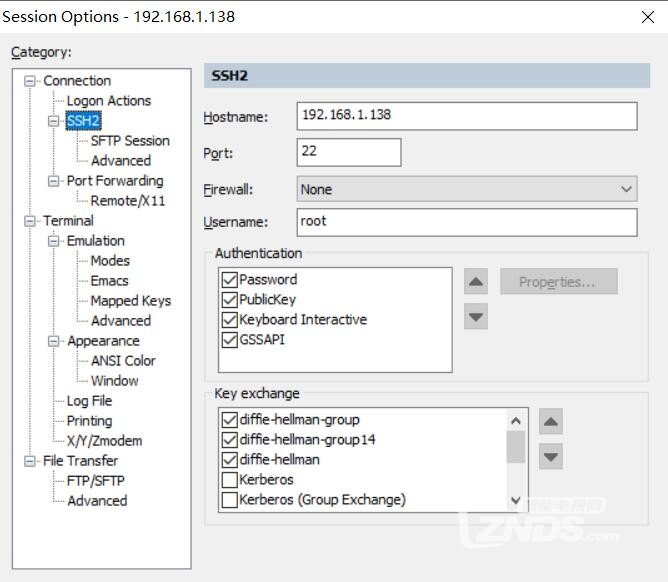Toggle diffie-hellman-group key exchange checkbox
Viewport: 668px width, 582px height.
point(230,420)
